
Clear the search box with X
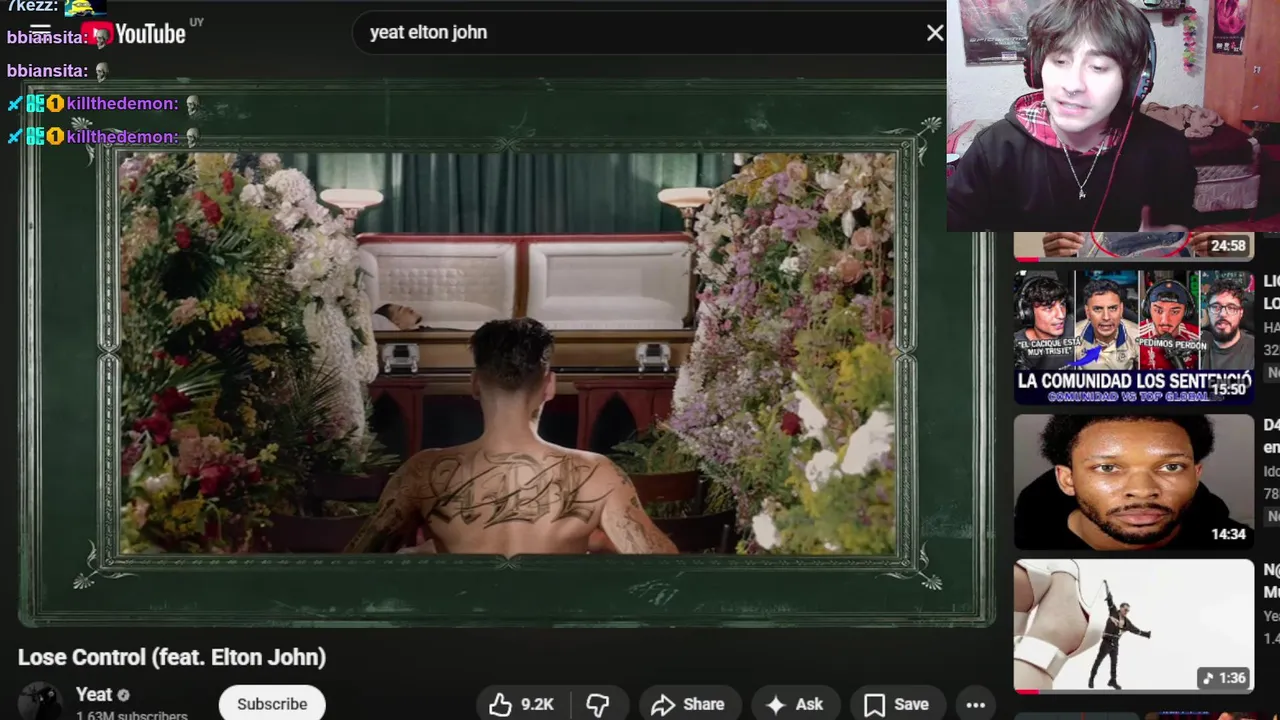click(935, 33)
